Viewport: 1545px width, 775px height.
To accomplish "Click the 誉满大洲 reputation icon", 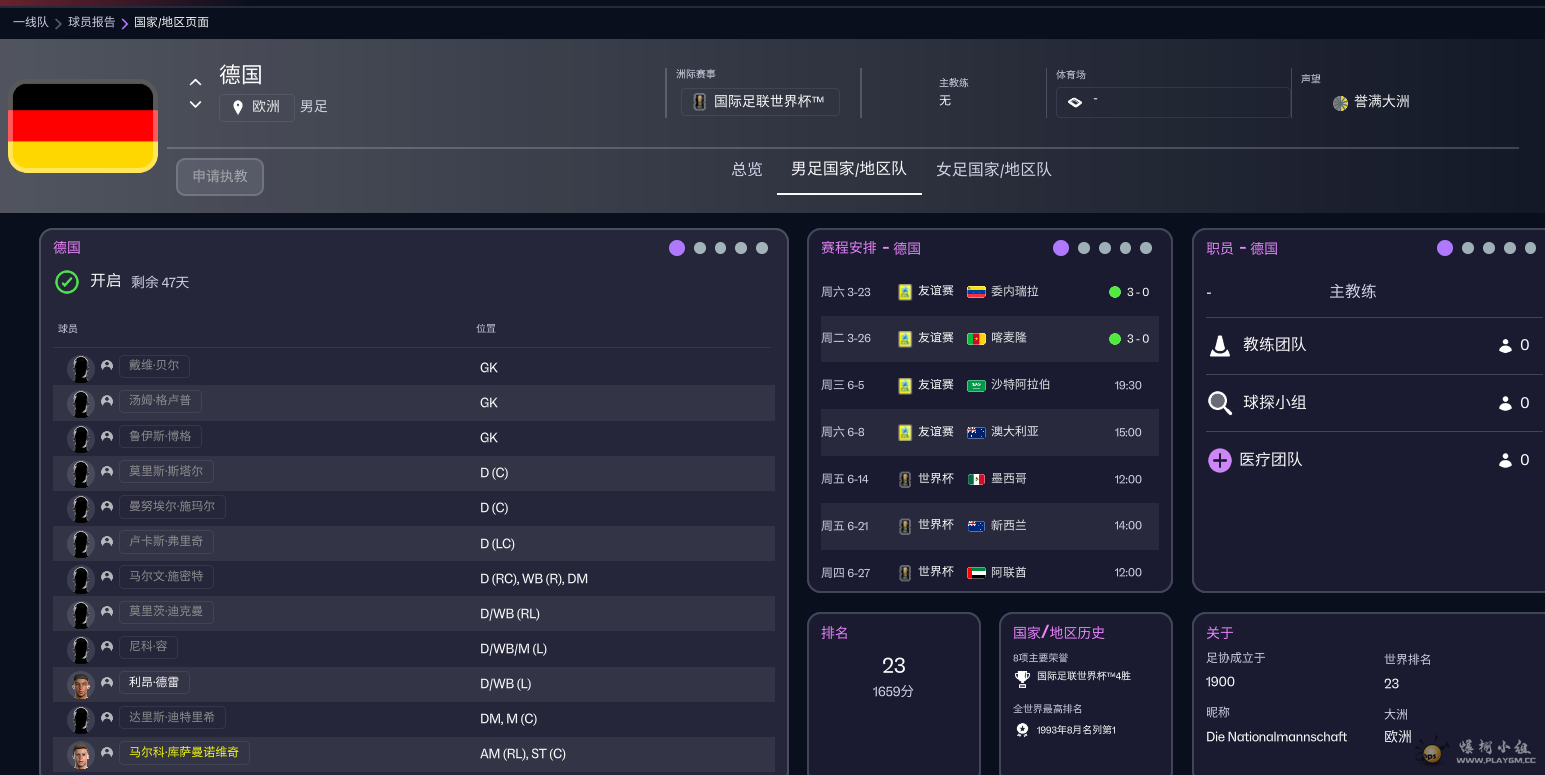I will (x=1340, y=103).
